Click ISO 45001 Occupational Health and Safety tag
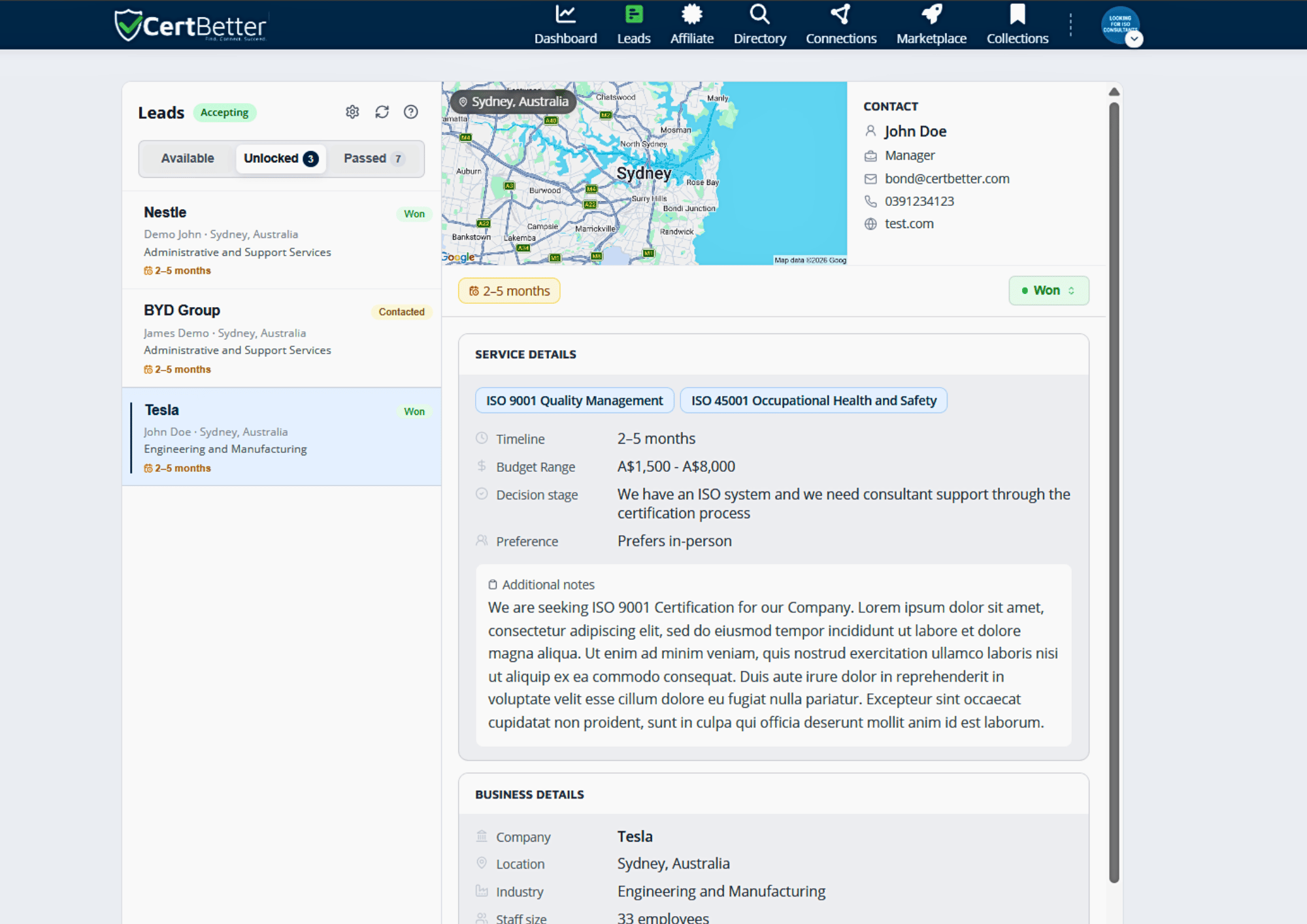 (x=814, y=401)
